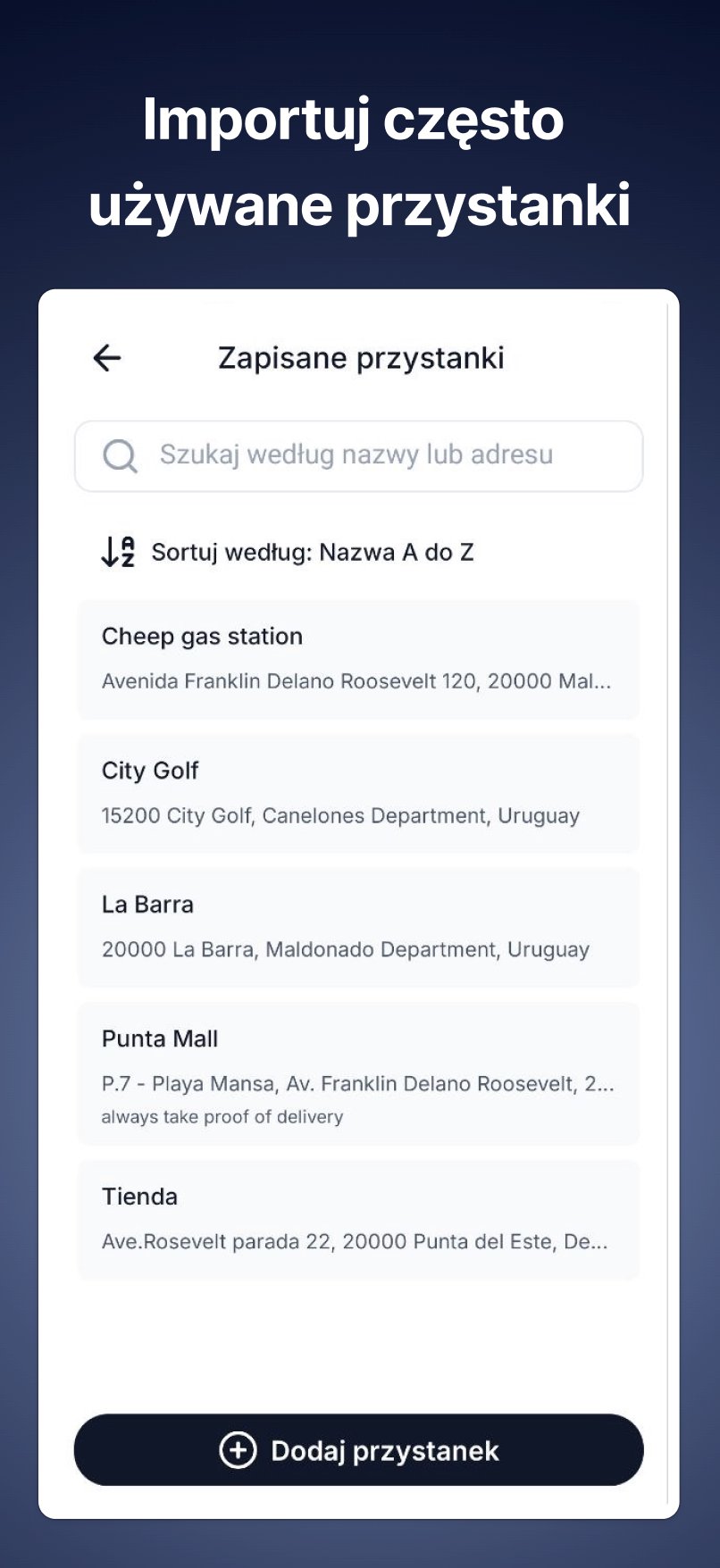Click the address under Cheep gas station
Viewport: 720px width, 1568px height.
(356, 681)
